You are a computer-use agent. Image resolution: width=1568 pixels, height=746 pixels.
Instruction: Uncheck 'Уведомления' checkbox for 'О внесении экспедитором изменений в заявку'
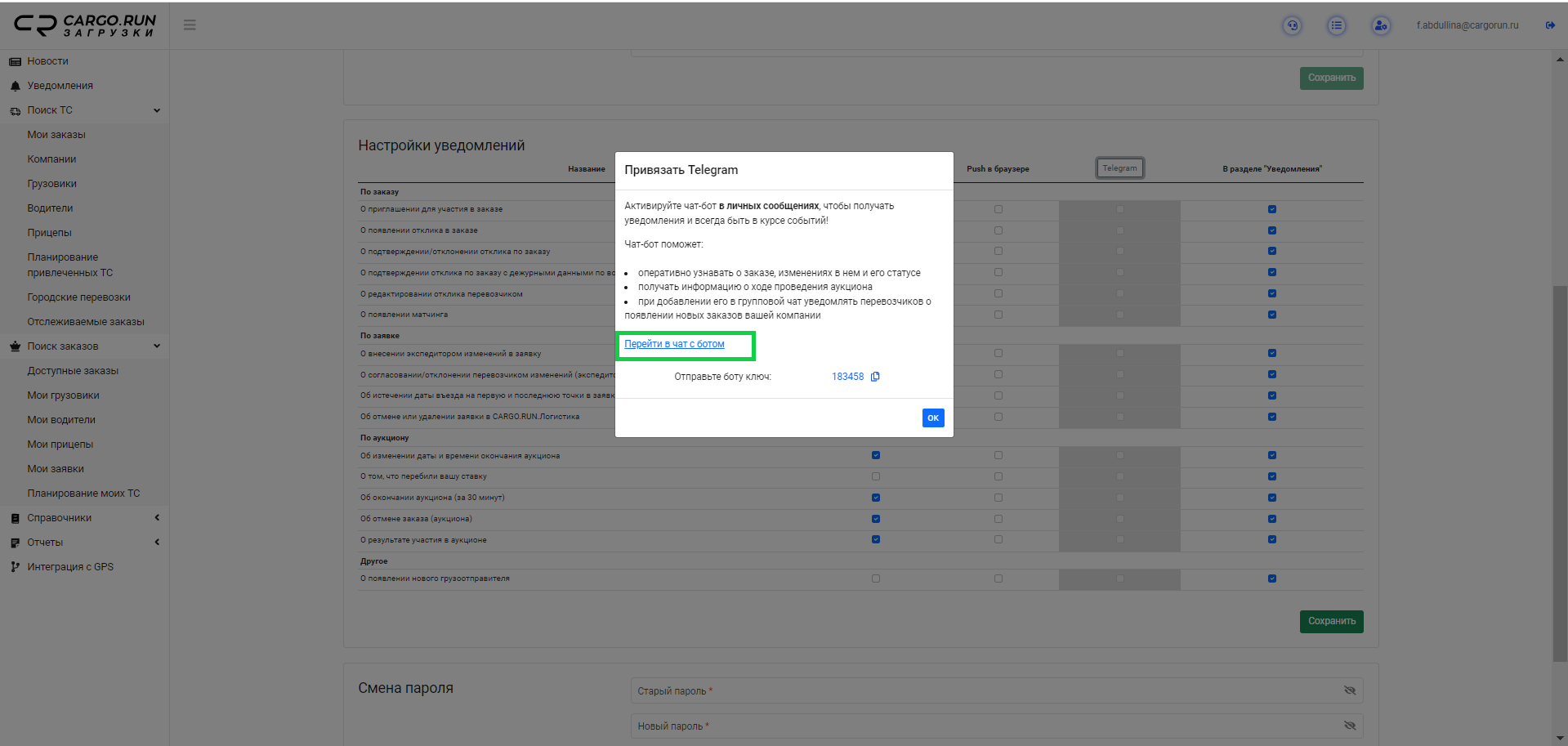[1272, 353]
